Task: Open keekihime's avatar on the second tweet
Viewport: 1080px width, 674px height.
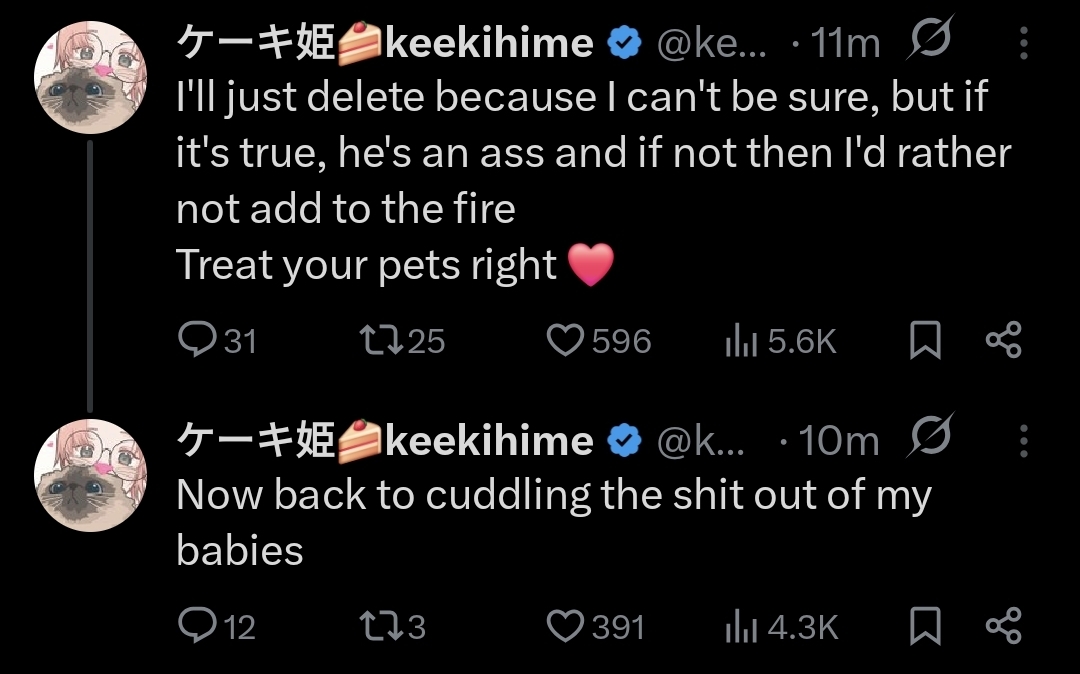Action: (x=91, y=474)
